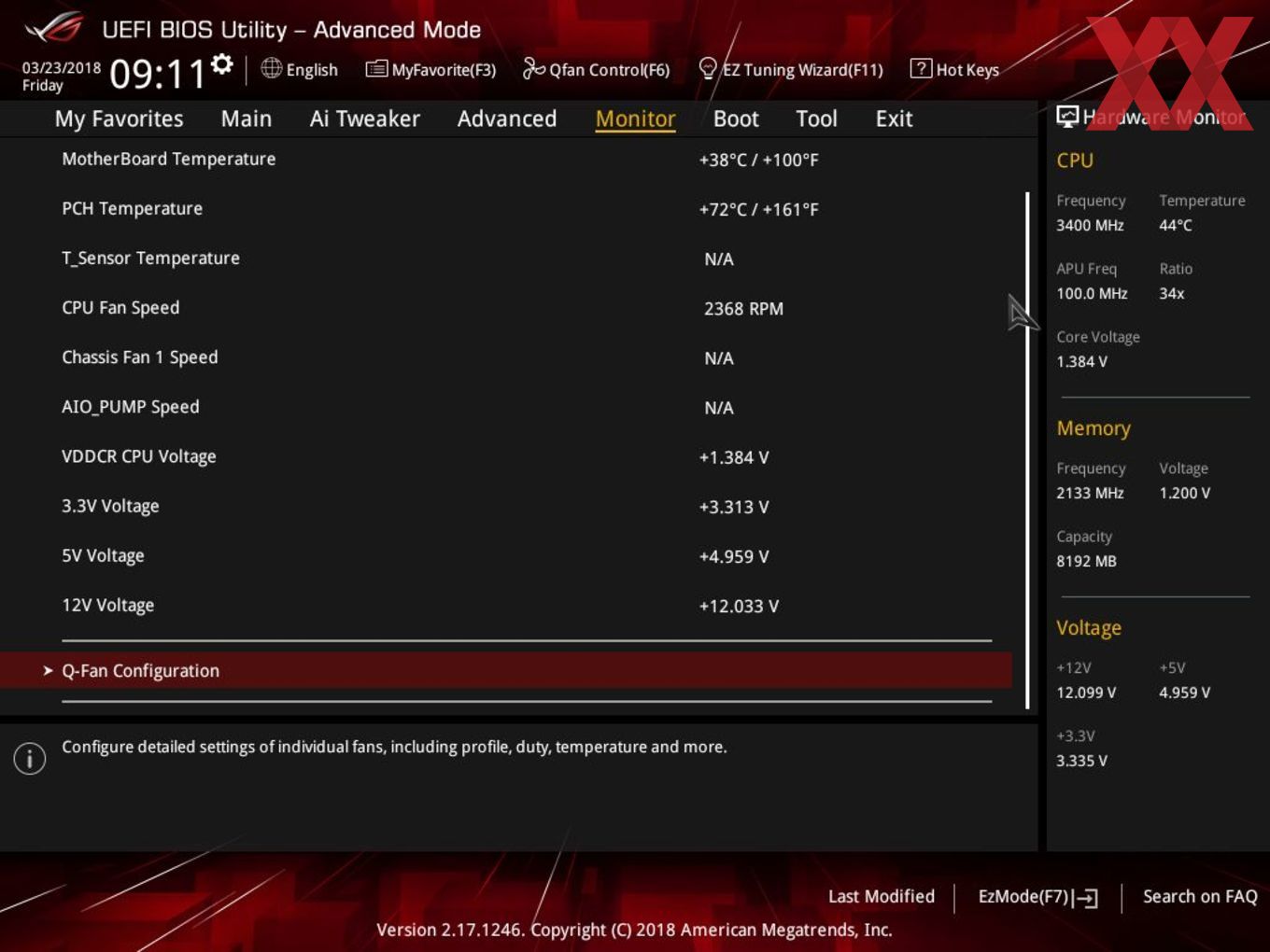Select MotherBoard Temperature row
1270x952 pixels.
click(x=505, y=160)
